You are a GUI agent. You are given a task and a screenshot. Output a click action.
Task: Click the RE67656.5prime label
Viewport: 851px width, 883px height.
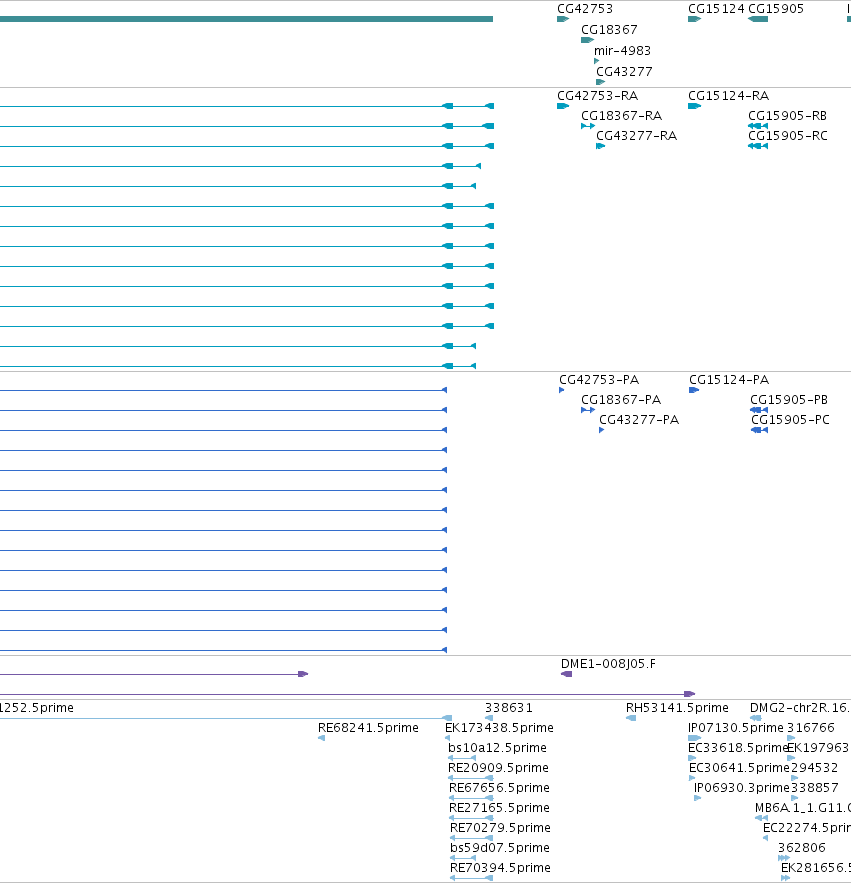pos(499,788)
